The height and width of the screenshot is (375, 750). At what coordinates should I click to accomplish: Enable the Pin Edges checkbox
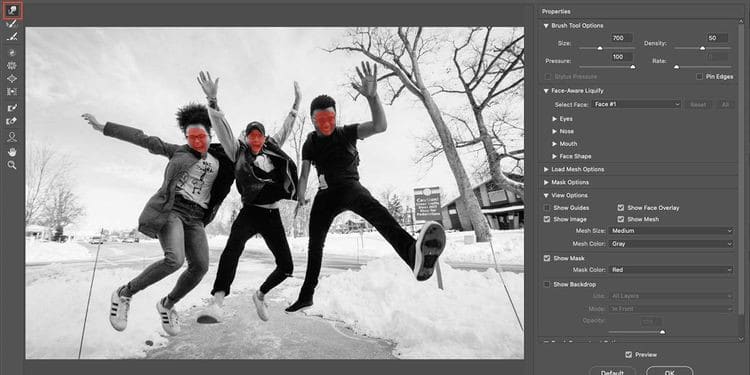699,77
